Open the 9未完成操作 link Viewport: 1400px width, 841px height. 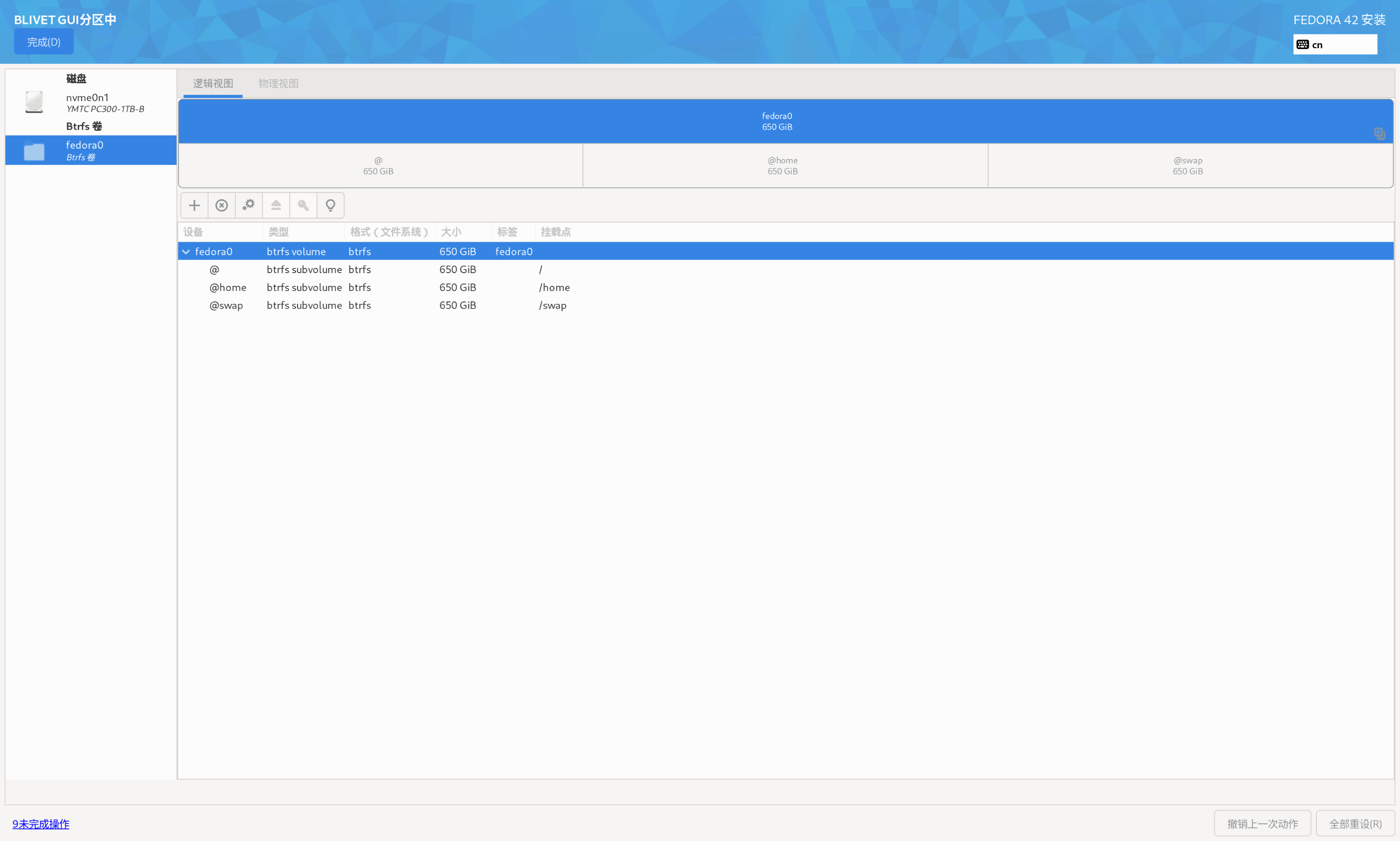coord(40,823)
